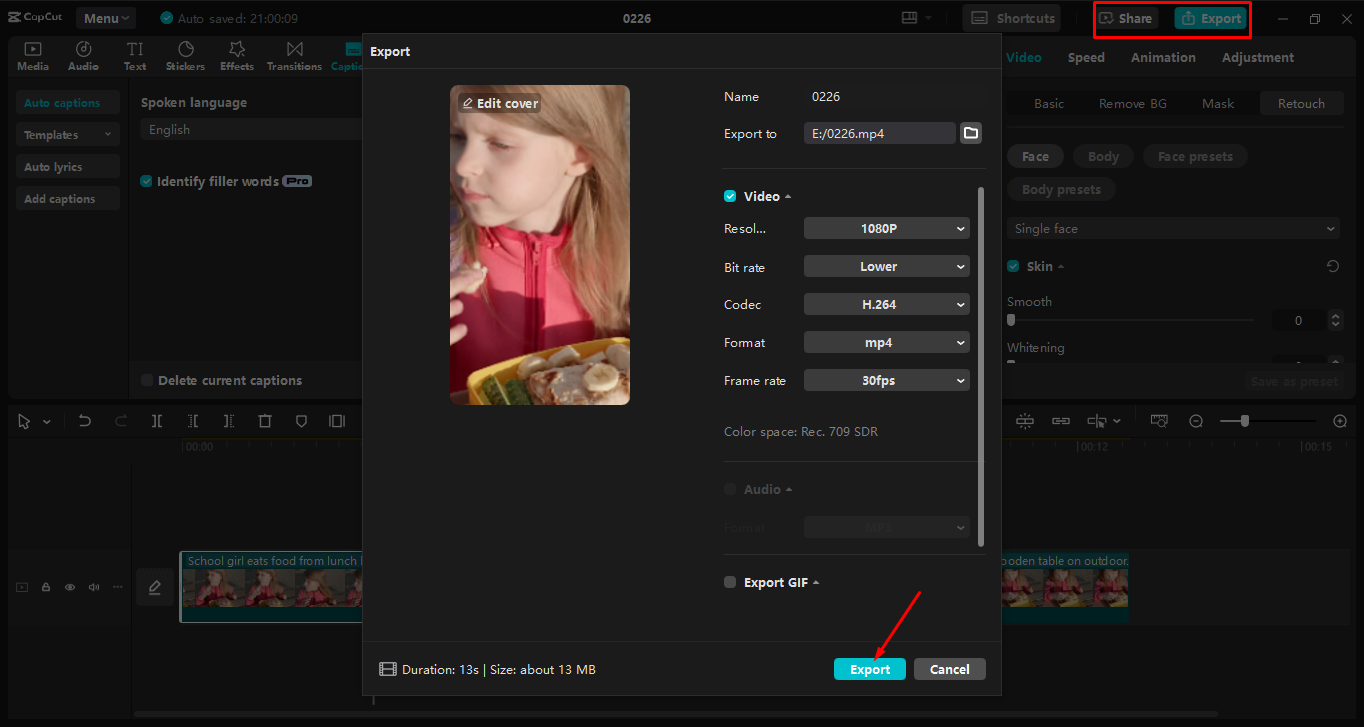Select the Stickers panel icon
The image size is (1364, 727).
(x=185, y=55)
